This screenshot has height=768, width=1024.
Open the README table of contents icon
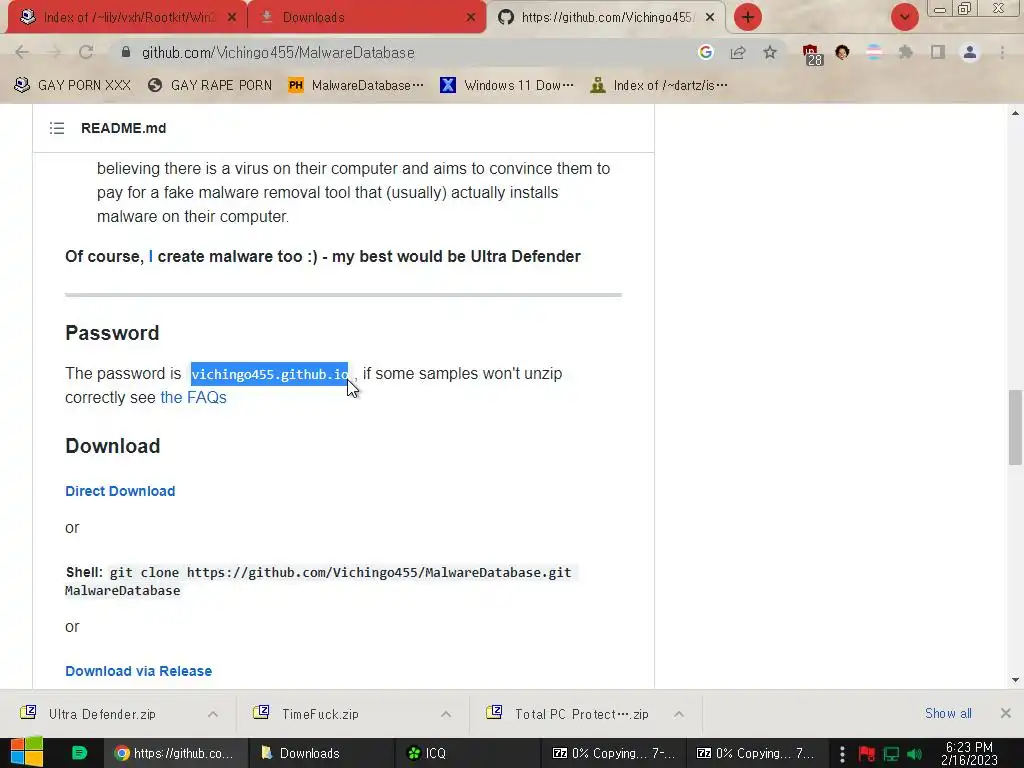pyautogui.click(x=57, y=128)
